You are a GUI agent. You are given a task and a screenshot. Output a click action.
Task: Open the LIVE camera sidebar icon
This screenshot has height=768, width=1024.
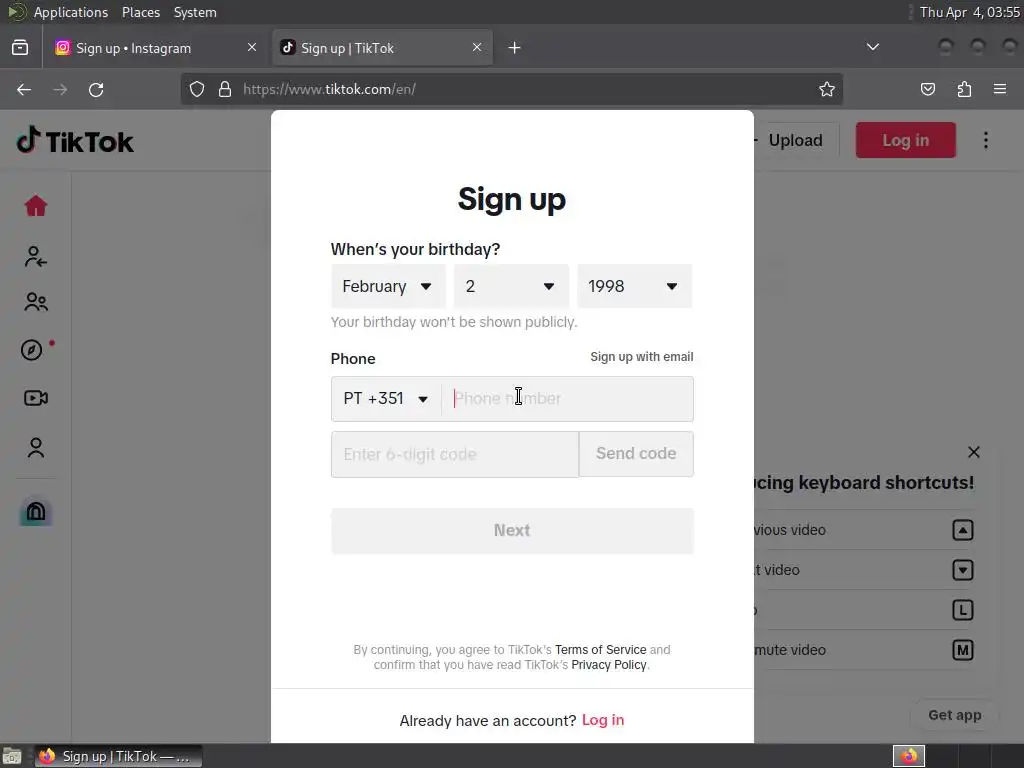tap(36, 398)
